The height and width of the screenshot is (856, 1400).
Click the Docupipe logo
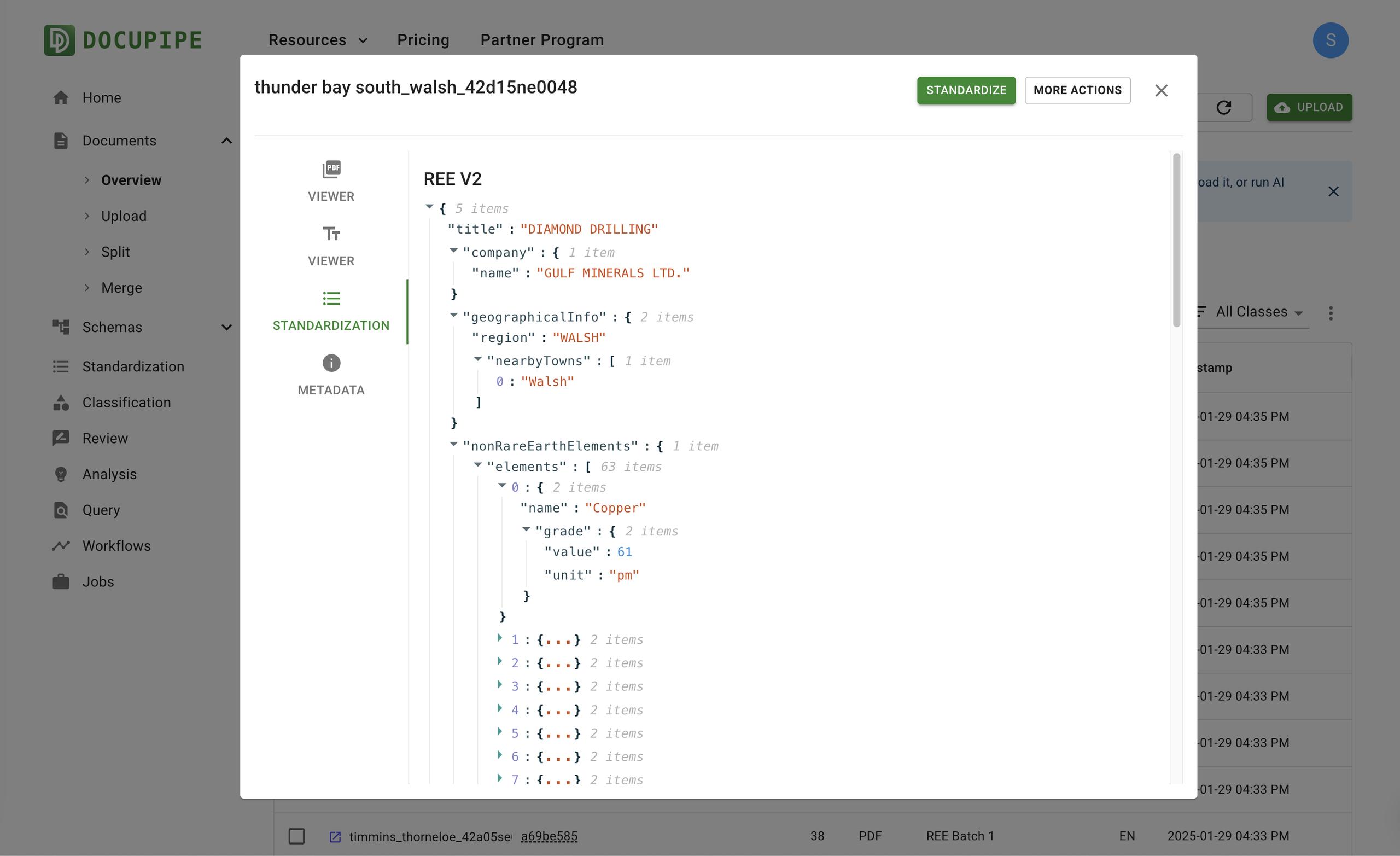coord(122,40)
